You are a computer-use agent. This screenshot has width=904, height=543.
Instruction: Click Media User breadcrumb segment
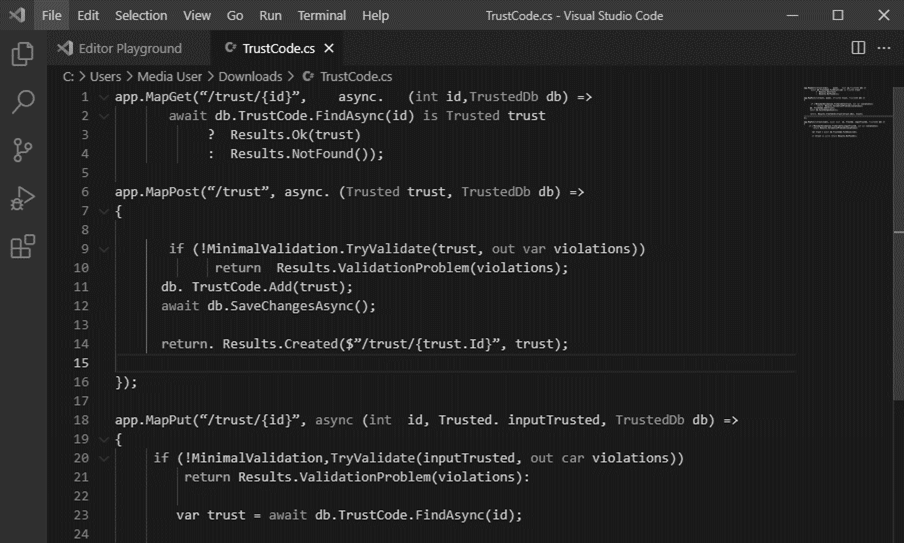pyautogui.click(x=170, y=77)
